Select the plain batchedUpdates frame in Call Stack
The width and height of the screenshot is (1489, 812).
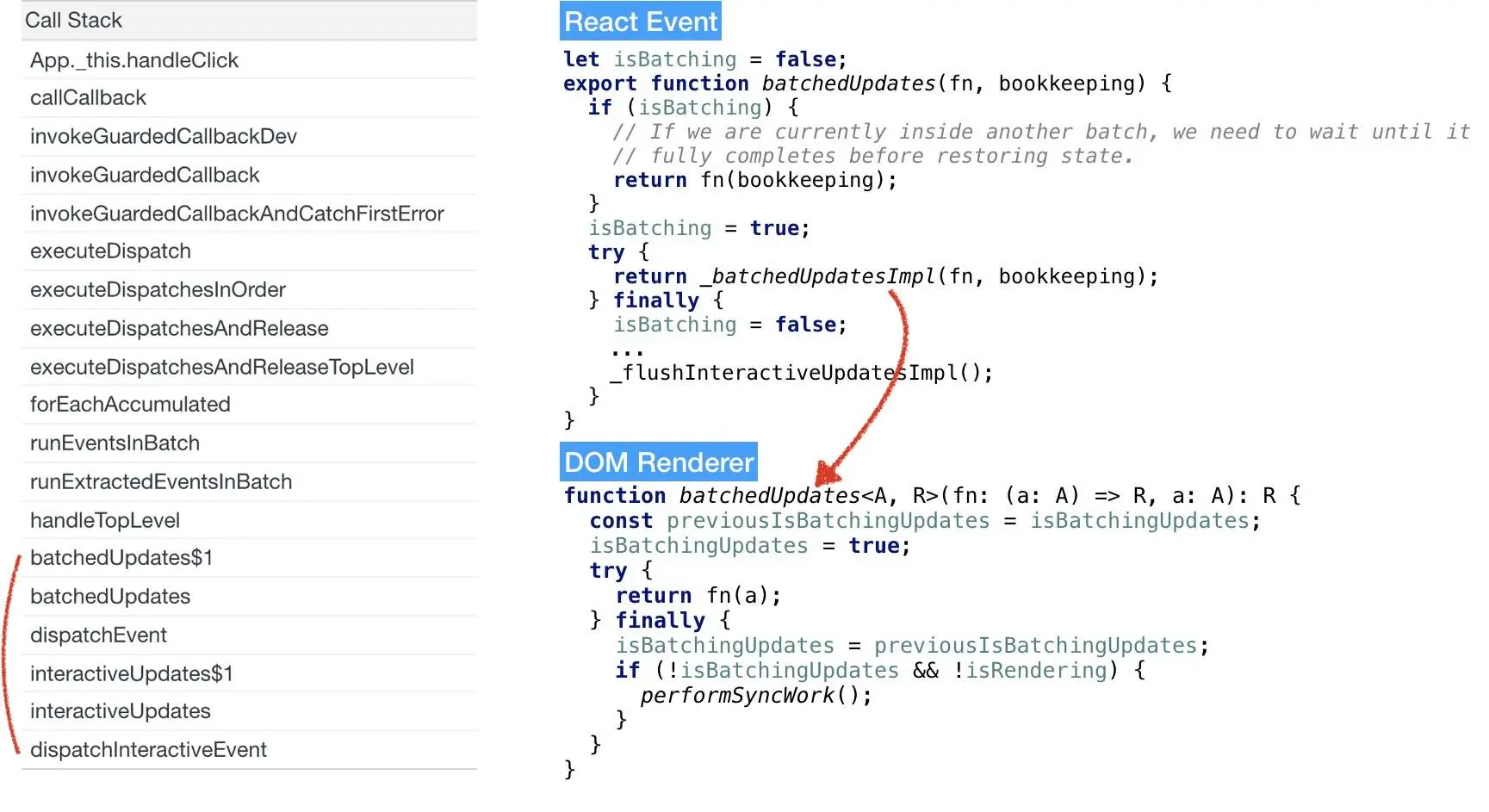(249, 597)
